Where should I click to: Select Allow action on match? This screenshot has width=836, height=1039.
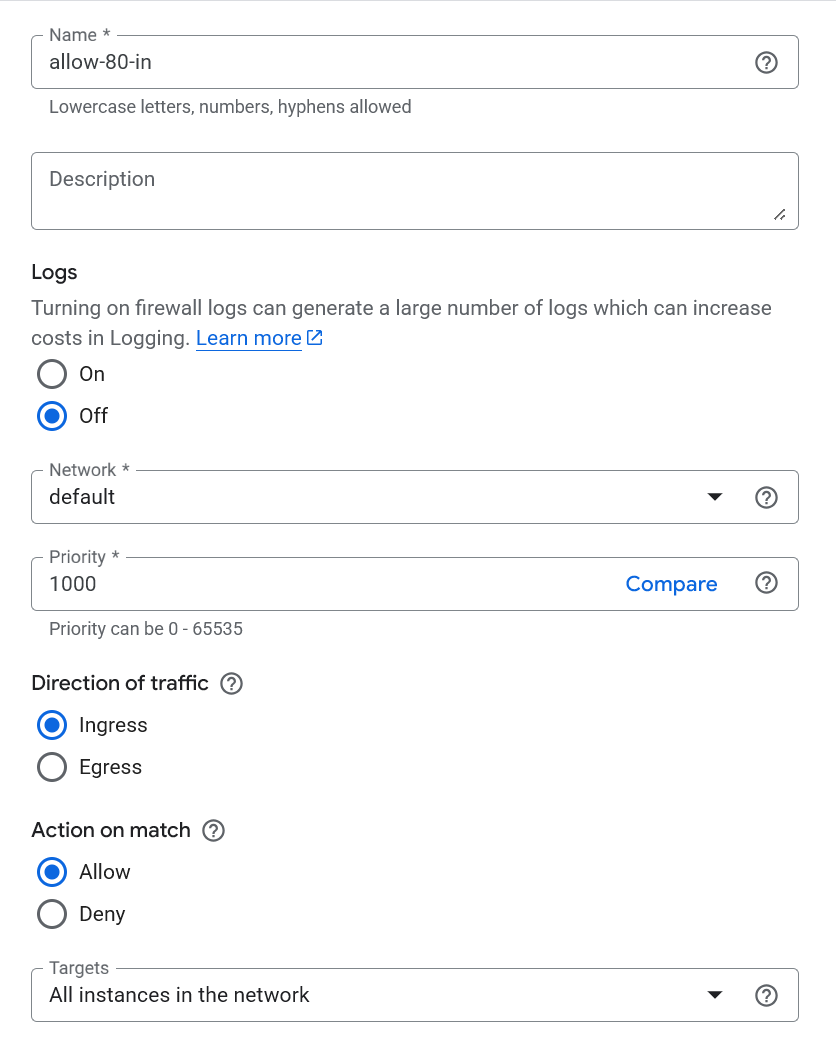pos(52,872)
